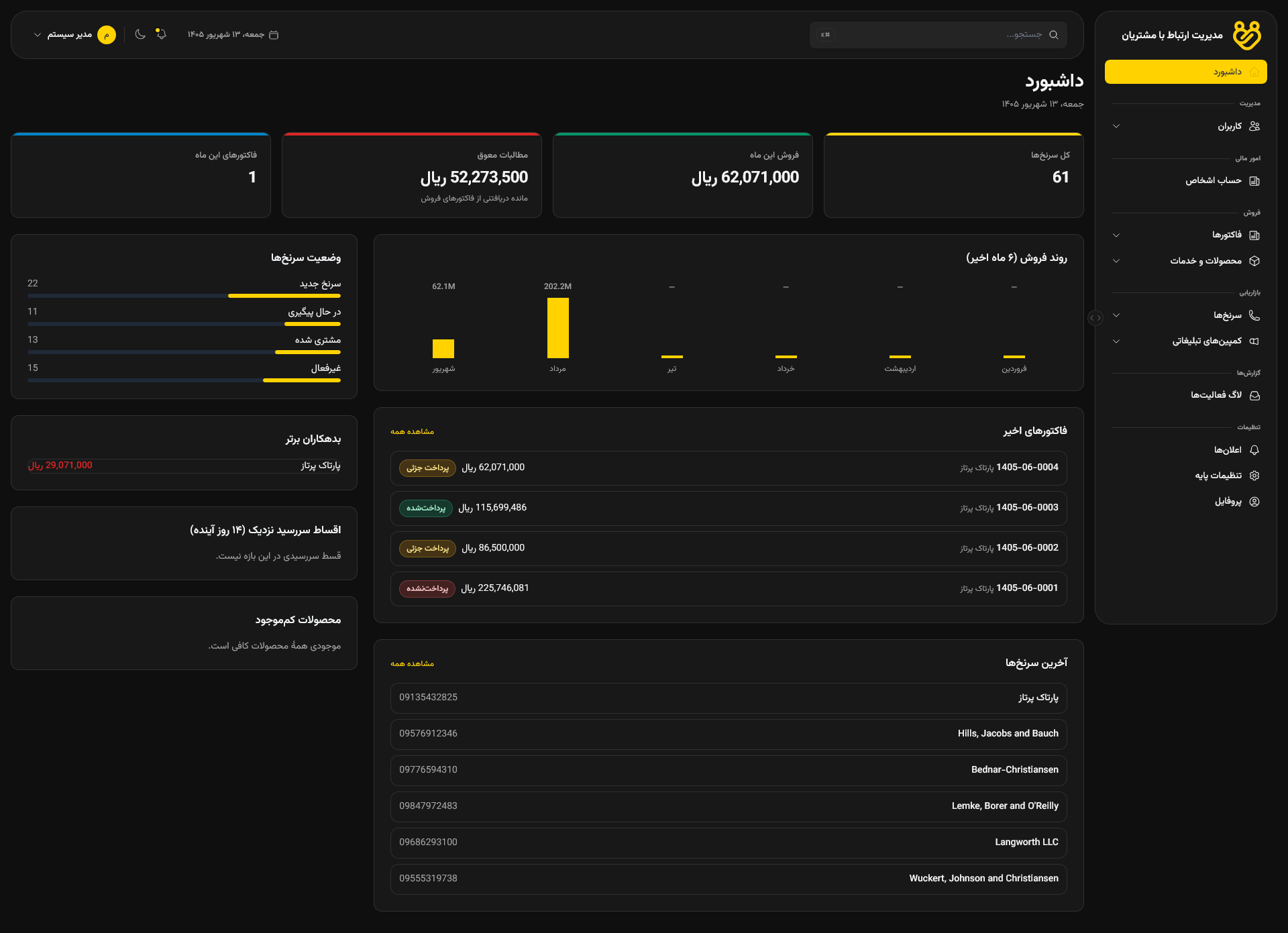The height and width of the screenshot is (933, 1288).
Task: Go to لاگ فعالیت‌ها page
Action: [1186, 395]
